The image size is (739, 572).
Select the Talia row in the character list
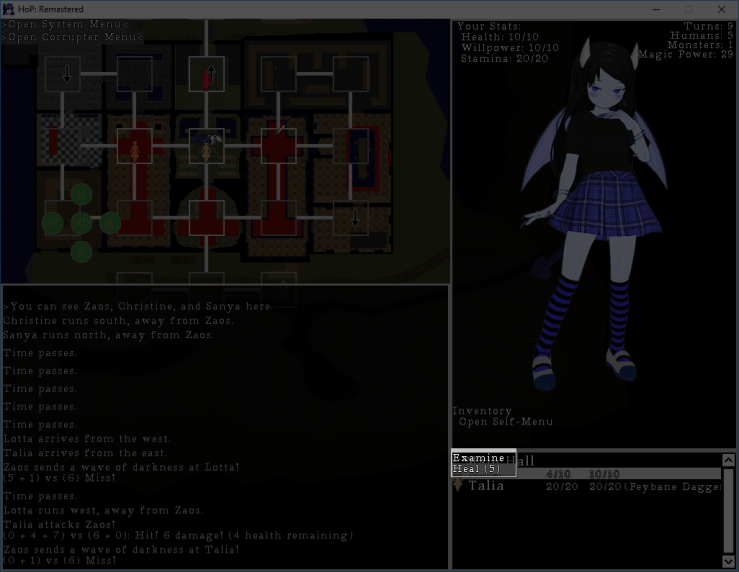587,486
